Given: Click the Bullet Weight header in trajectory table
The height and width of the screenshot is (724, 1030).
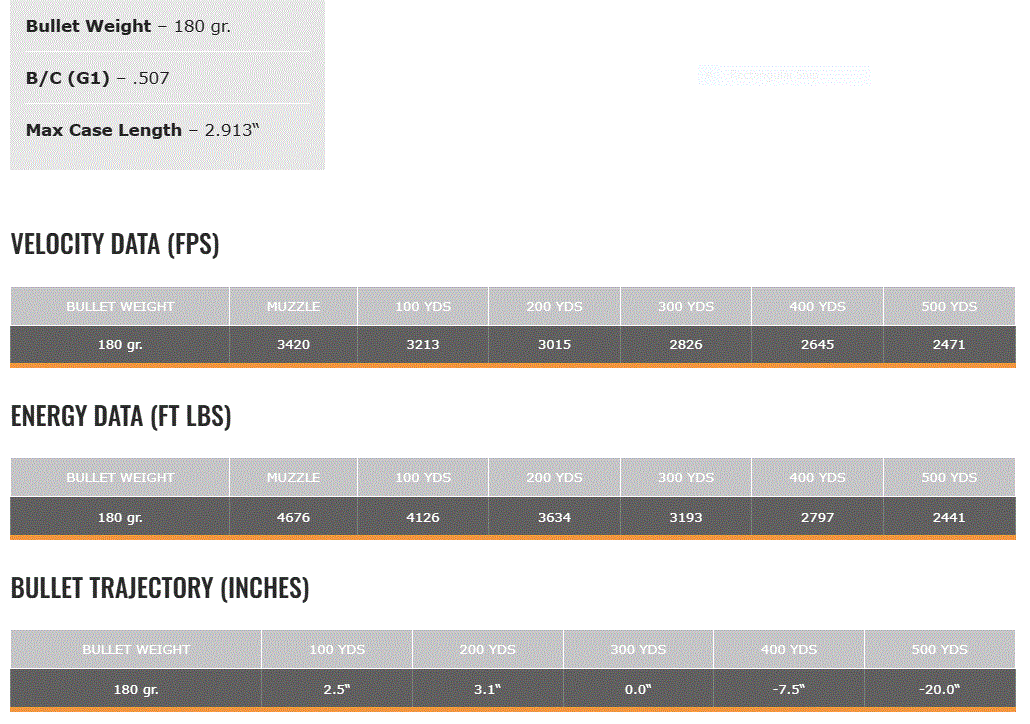Looking at the screenshot, I should [136, 650].
